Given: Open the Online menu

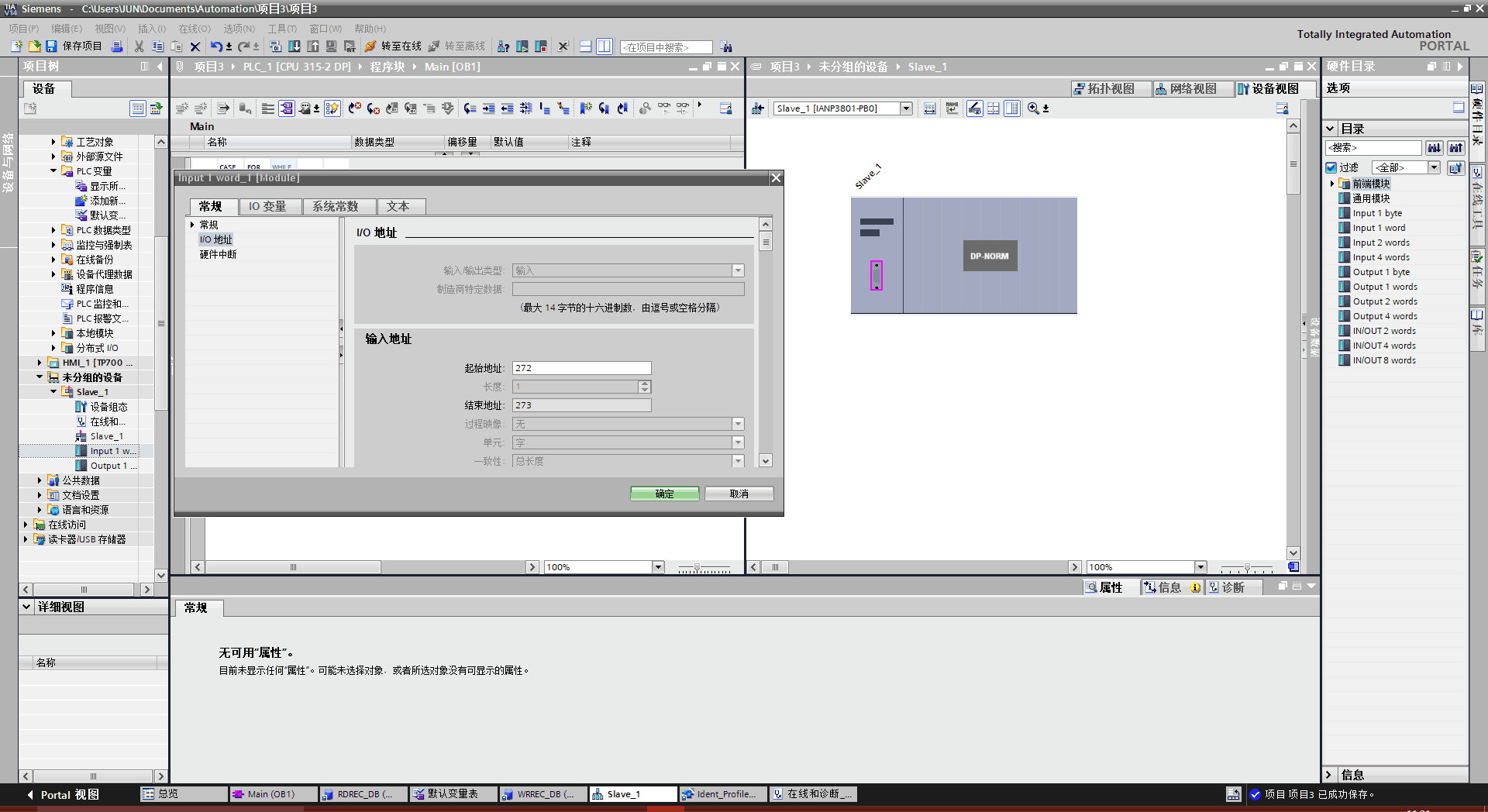Looking at the screenshot, I should [195, 29].
